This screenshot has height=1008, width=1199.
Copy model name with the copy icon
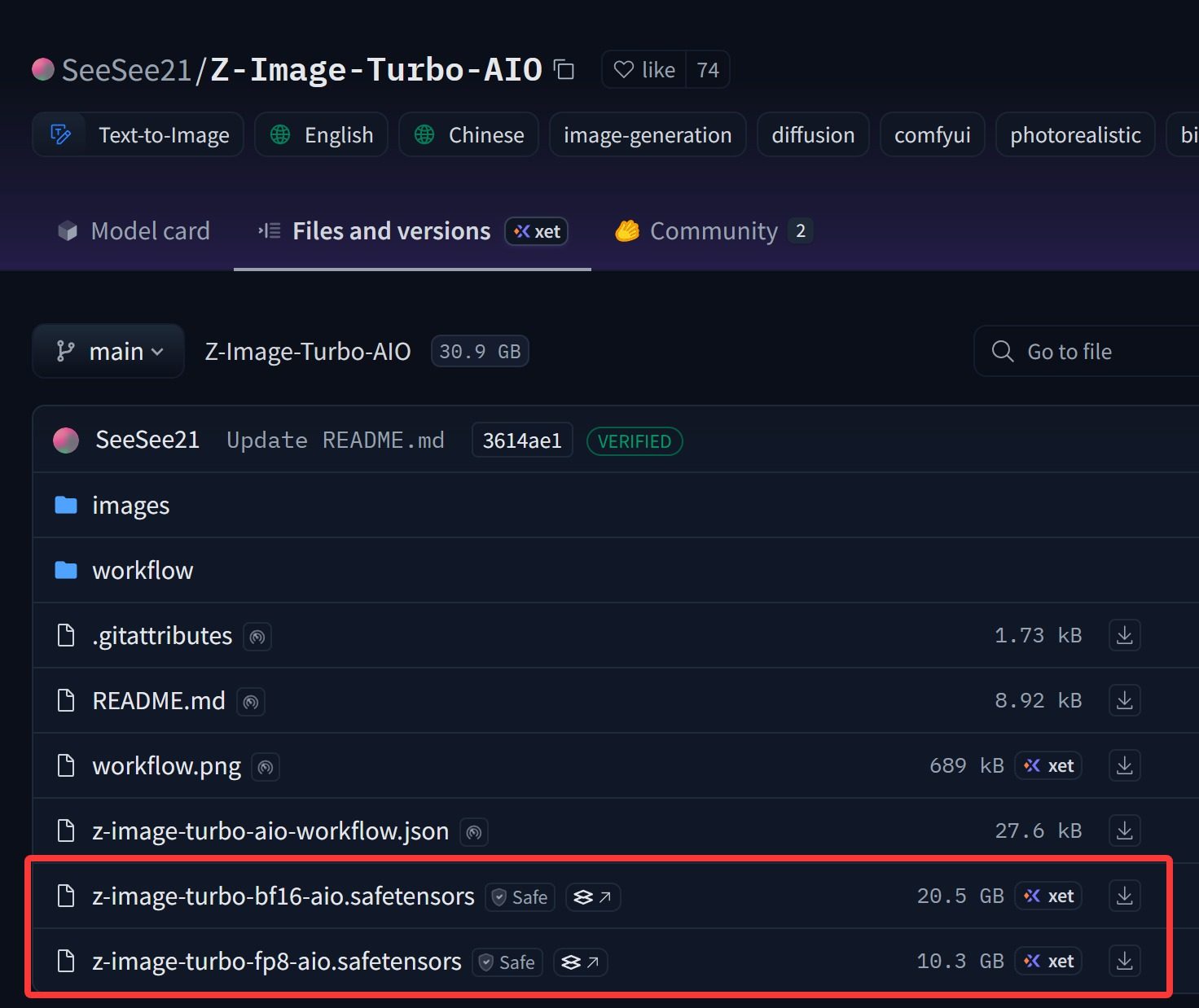pyautogui.click(x=564, y=70)
